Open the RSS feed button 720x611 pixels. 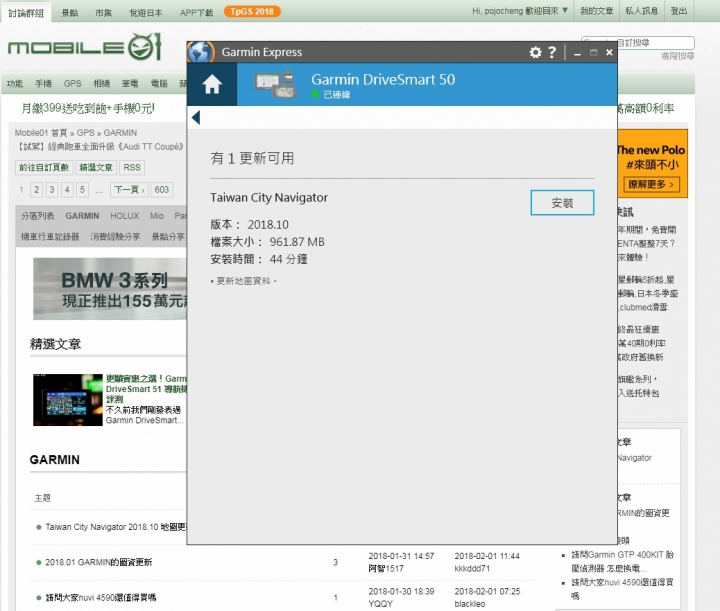(x=132, y=168)
